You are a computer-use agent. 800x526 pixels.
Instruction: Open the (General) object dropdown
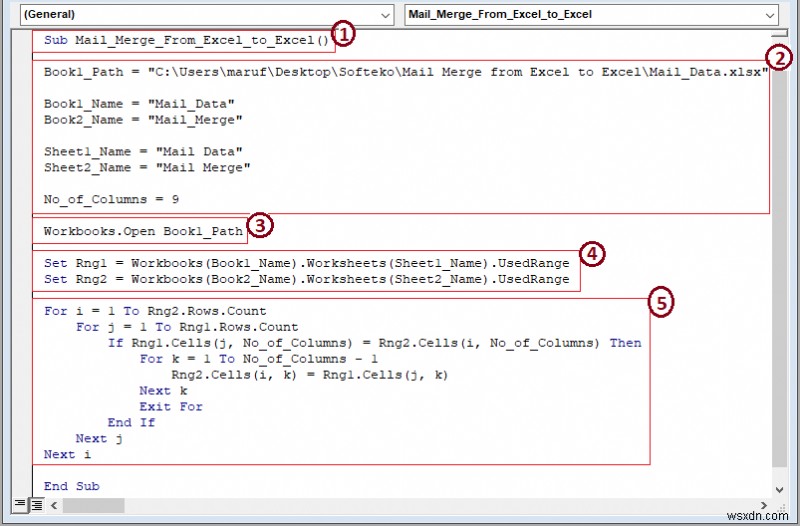[x=207, y=15]
